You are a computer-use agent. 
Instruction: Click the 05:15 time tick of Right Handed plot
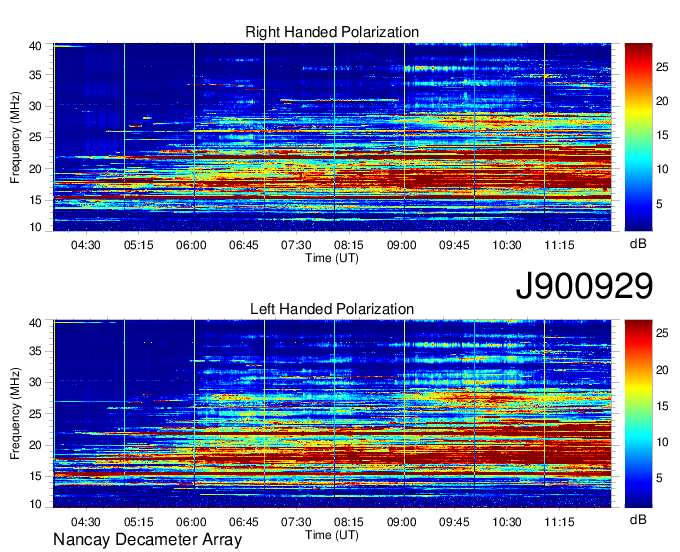coord(138,245)
